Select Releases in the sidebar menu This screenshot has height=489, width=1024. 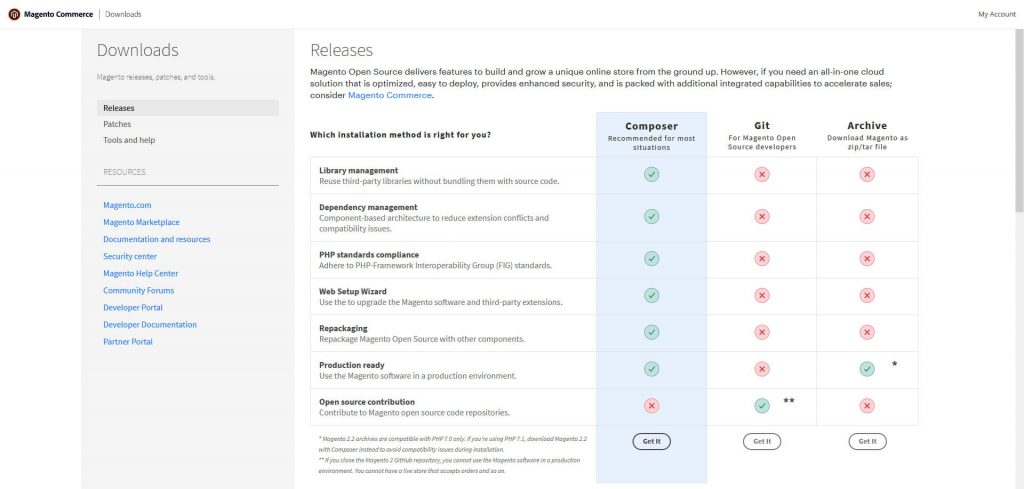[x=119, y=108]
